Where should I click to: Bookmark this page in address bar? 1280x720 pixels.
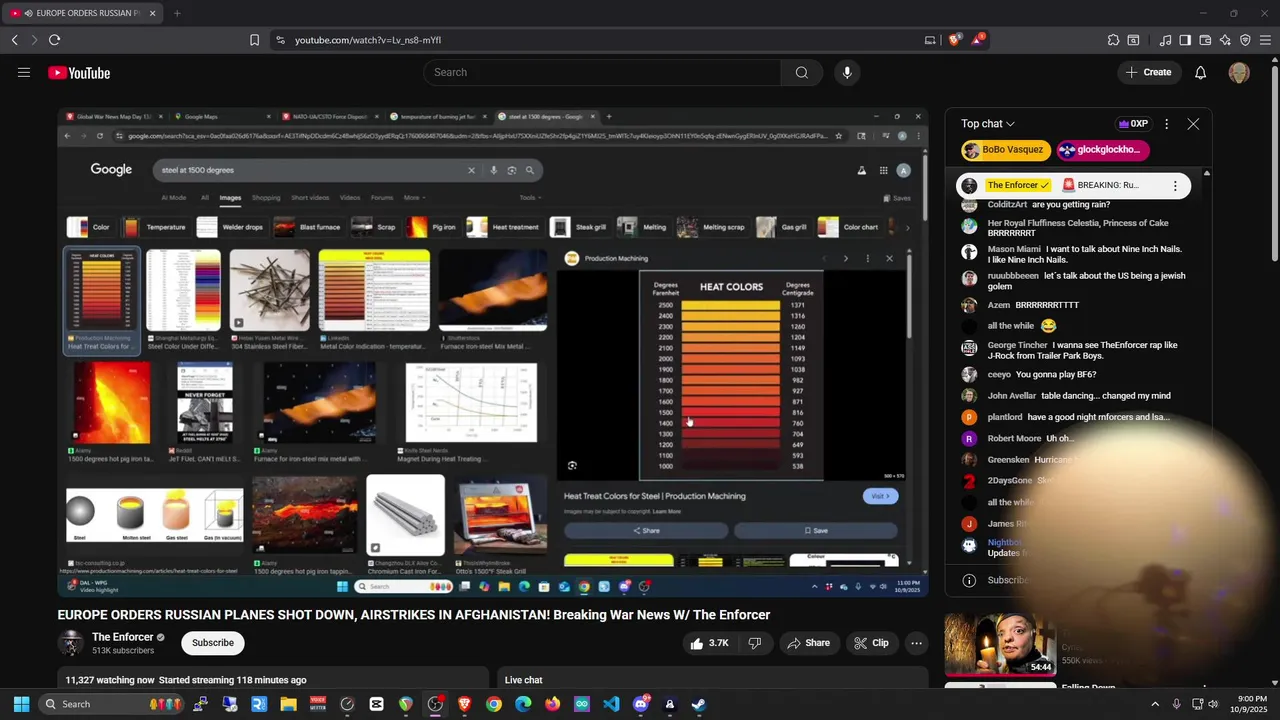pyautogui.click(x=254, y=40)
